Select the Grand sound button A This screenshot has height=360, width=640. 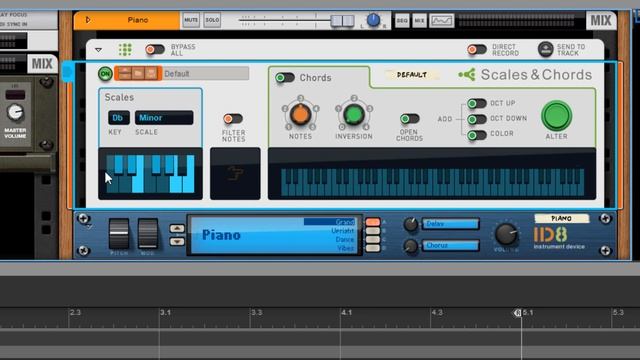(373, 222)
